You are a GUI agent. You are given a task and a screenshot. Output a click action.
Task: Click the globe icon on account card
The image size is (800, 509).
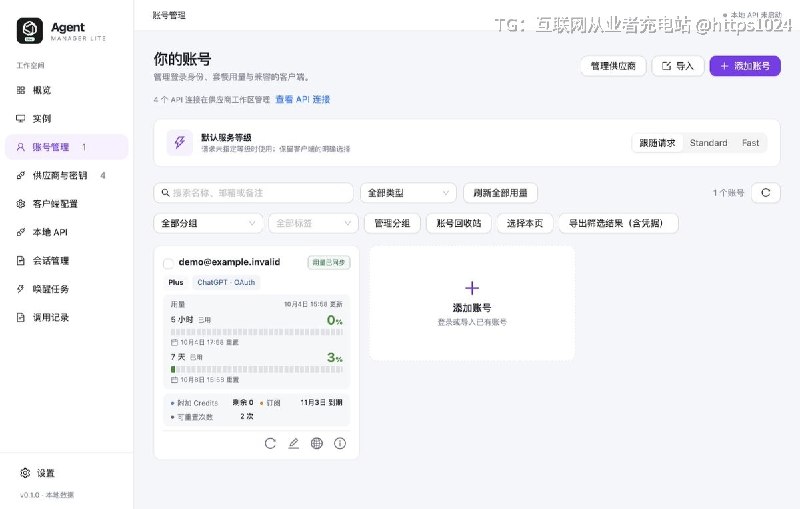point(317,443)
